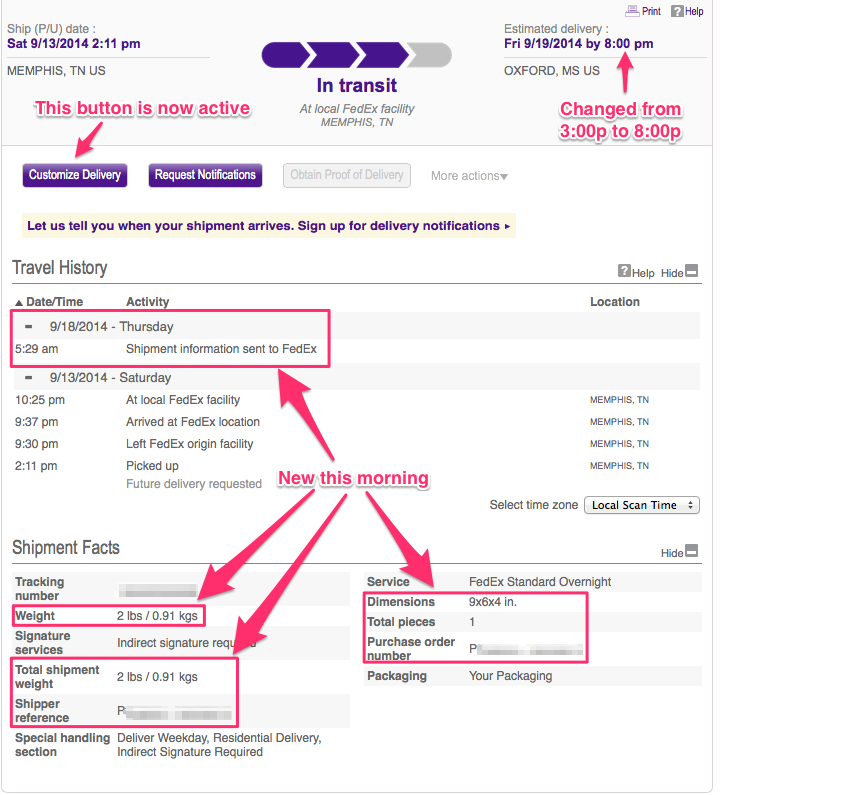
Task: Open the delivery notifications sign-up link
Action: pyautogui.click(x=269, y=226)
